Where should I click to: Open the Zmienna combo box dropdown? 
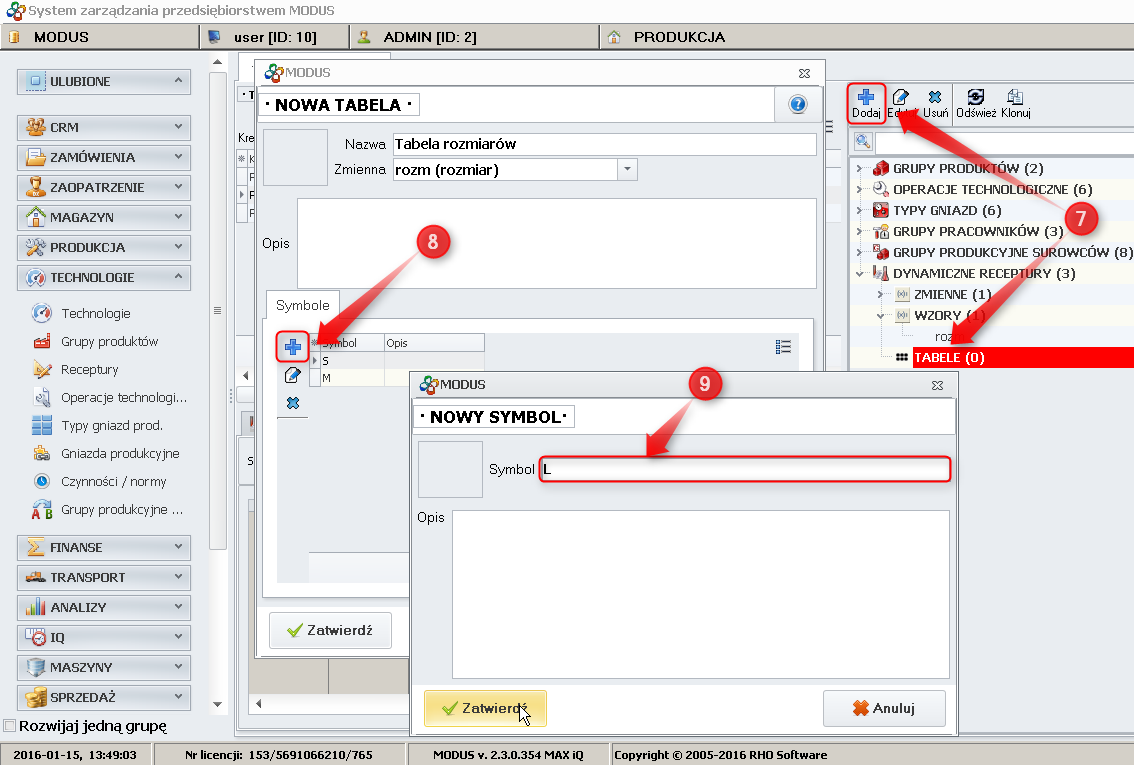tap(627, 170)
